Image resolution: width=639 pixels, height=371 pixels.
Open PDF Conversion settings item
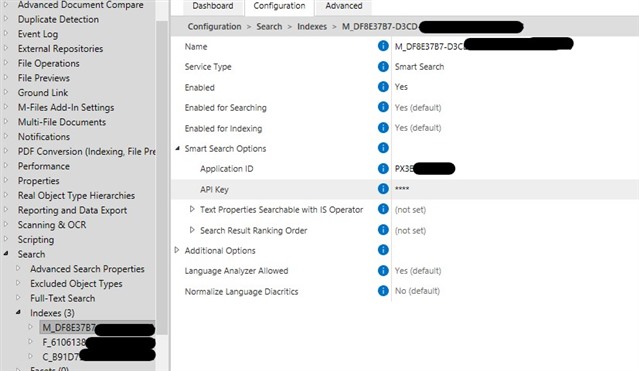pyautogui.click(x=86, y=151)
